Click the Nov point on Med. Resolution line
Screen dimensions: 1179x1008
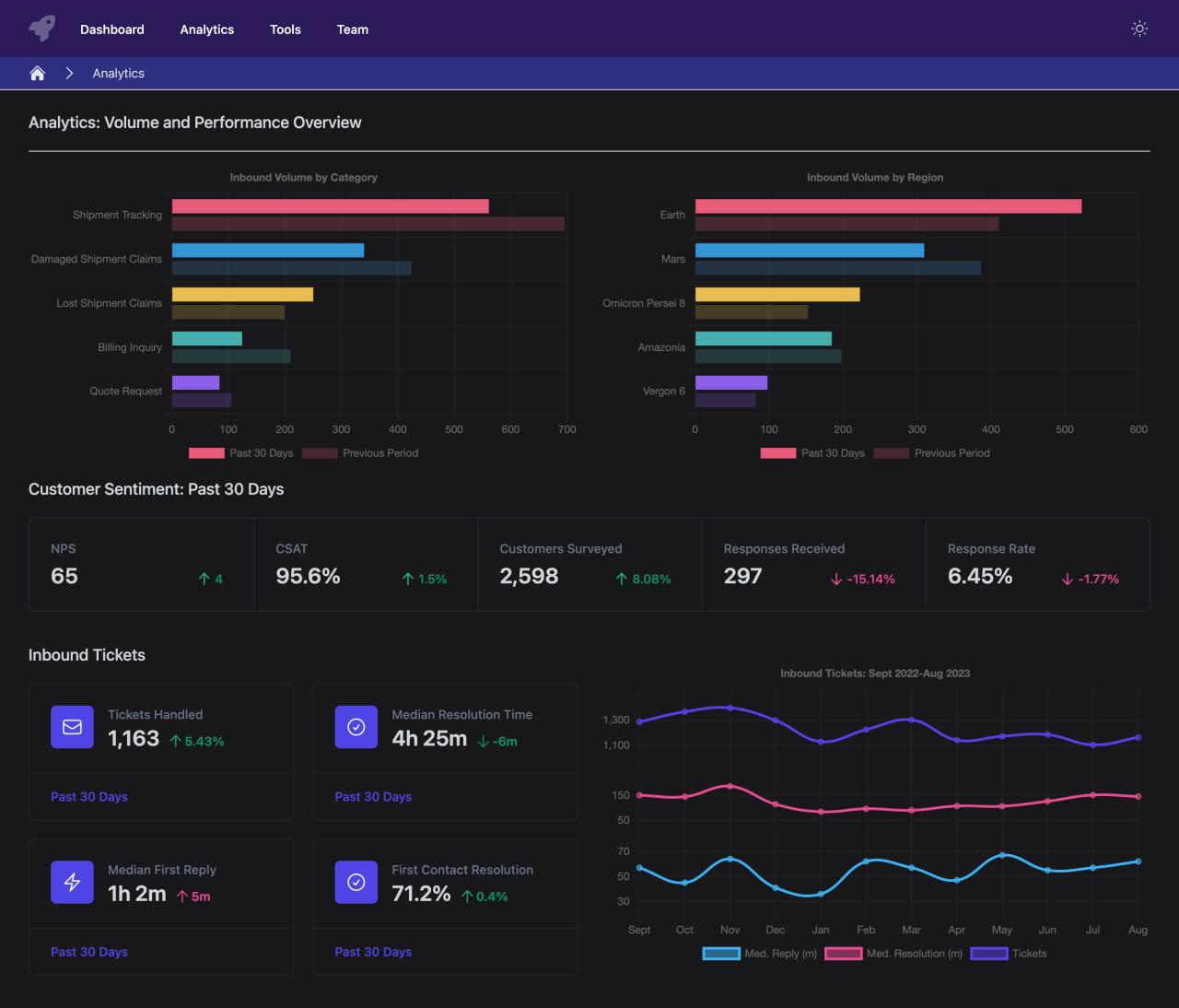click(x=730, y=786)
